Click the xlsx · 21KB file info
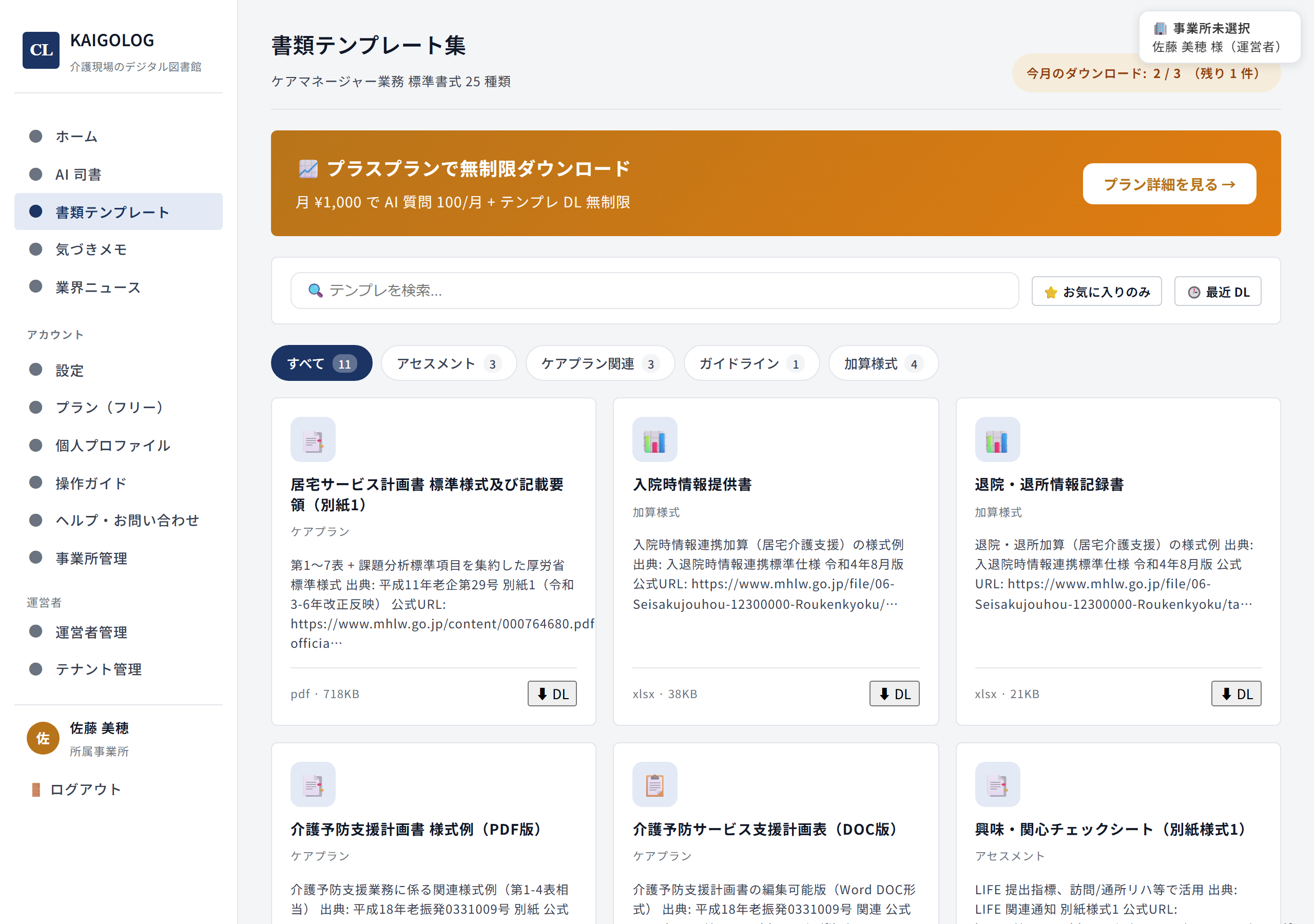The width and height of the screenshot is (1314, 924). pos(1007,694)
